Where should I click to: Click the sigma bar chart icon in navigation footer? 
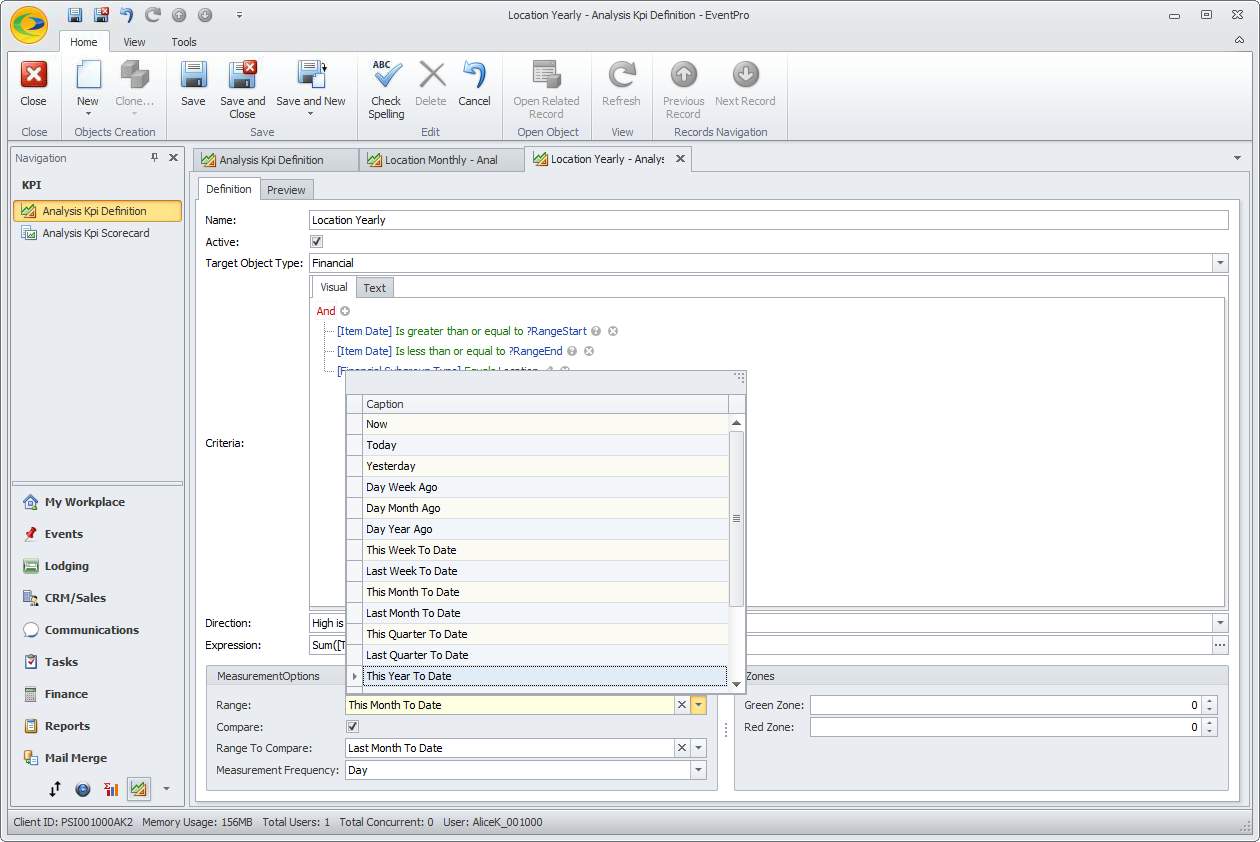[x=111, y=789]
